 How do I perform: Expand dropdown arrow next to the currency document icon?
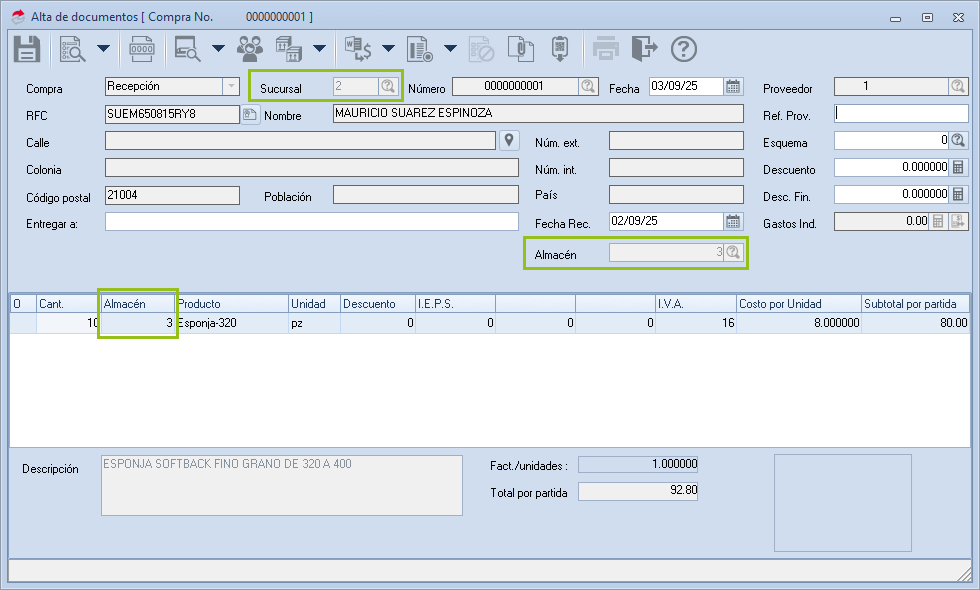click(388, 48)
